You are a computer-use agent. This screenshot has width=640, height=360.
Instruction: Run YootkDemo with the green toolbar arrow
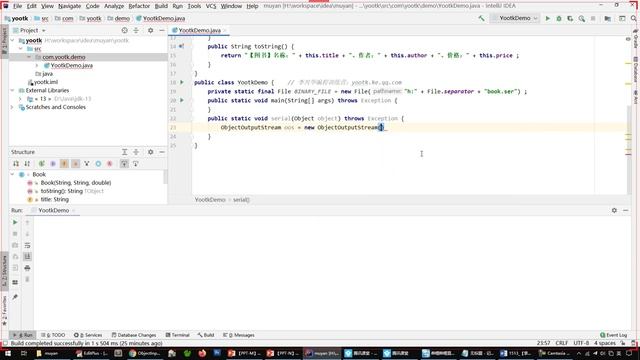point(548,18)
